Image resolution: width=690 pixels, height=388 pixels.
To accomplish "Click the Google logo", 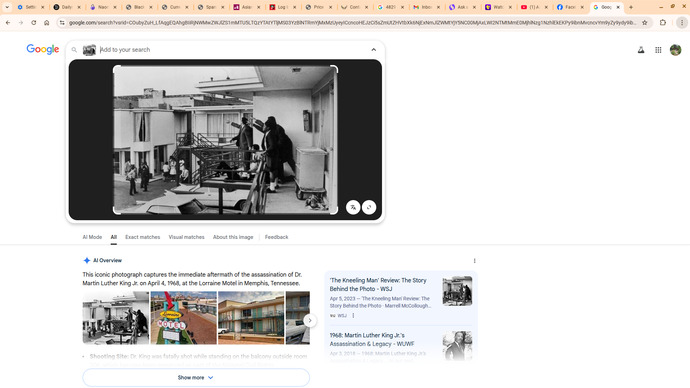I will point(43,49).
